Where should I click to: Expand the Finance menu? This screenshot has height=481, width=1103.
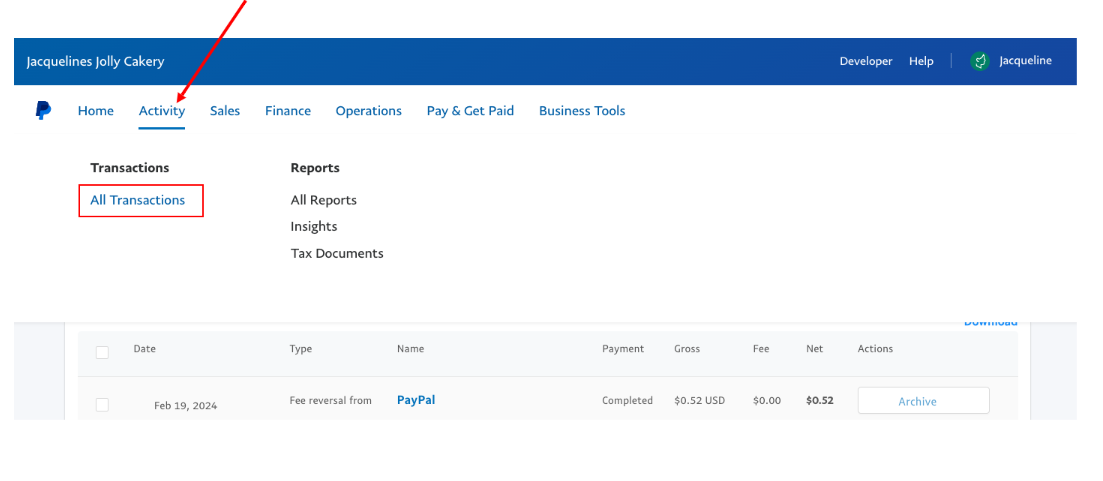288,111
